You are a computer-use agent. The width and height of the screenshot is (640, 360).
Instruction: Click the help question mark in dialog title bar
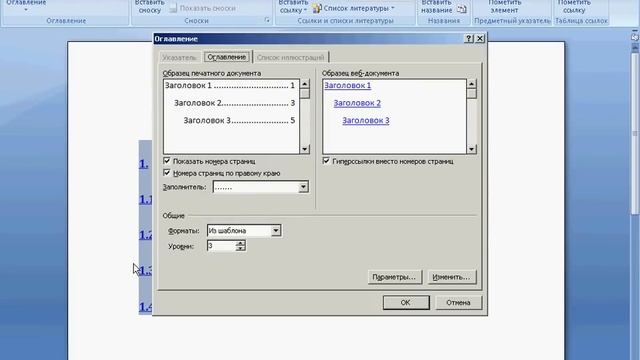tap(469, 38)
